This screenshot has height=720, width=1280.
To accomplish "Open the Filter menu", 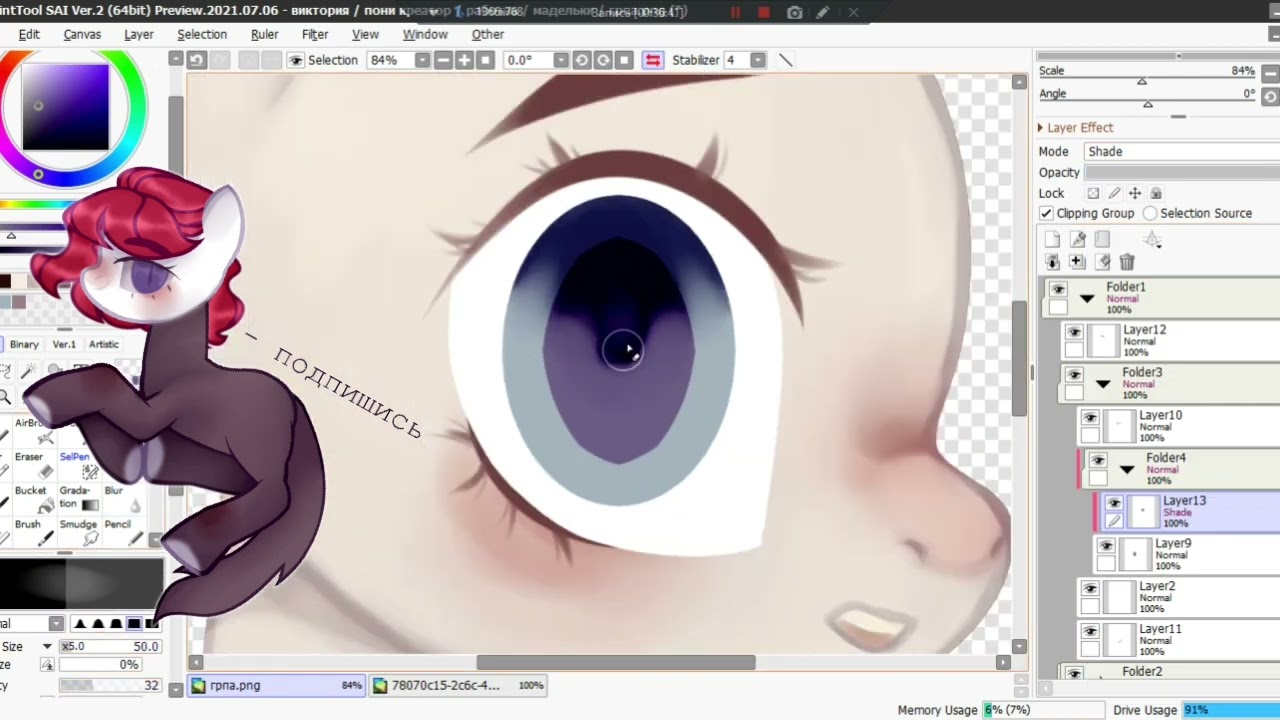I will [x=315, y=34].
